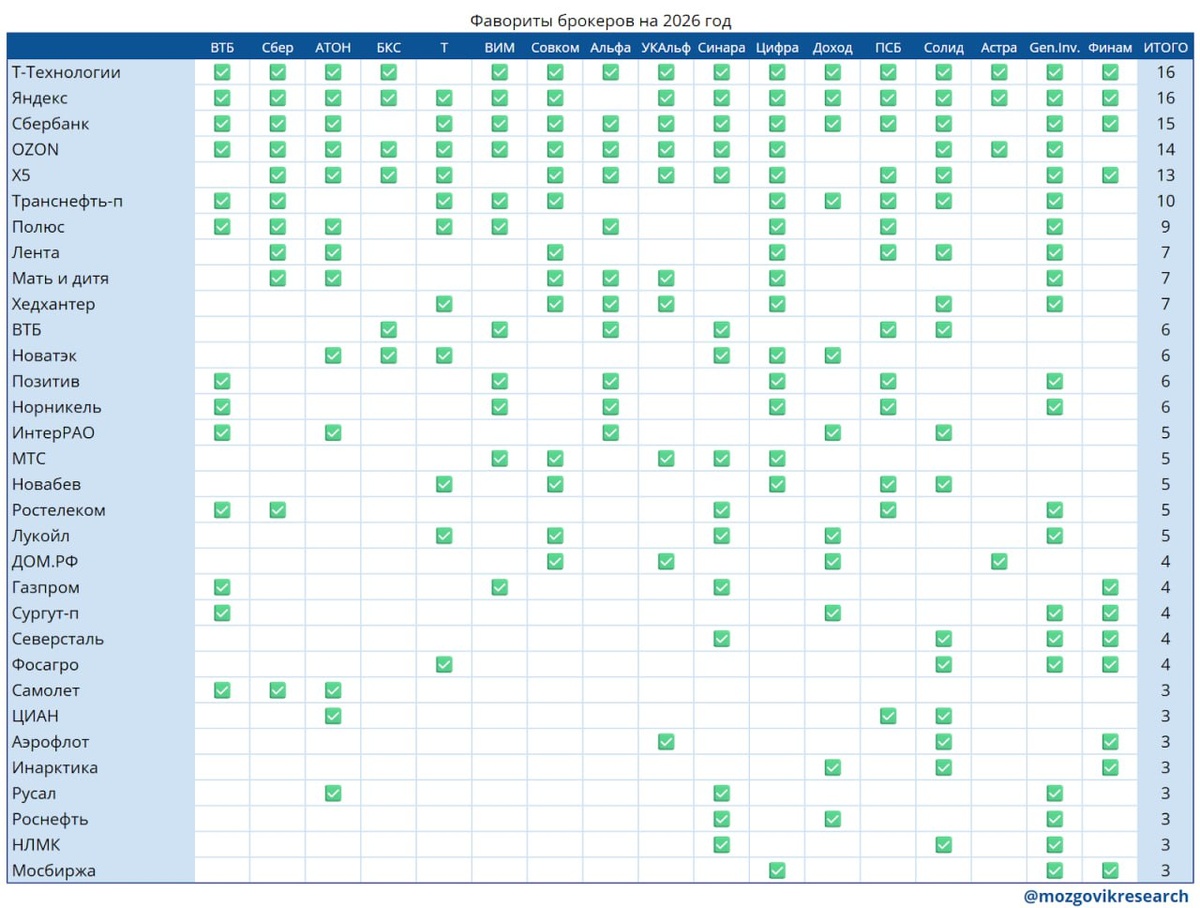Select the Мать и дитя row label
The width and height of the screenshot is (1200, 908).
coord(60,278)
